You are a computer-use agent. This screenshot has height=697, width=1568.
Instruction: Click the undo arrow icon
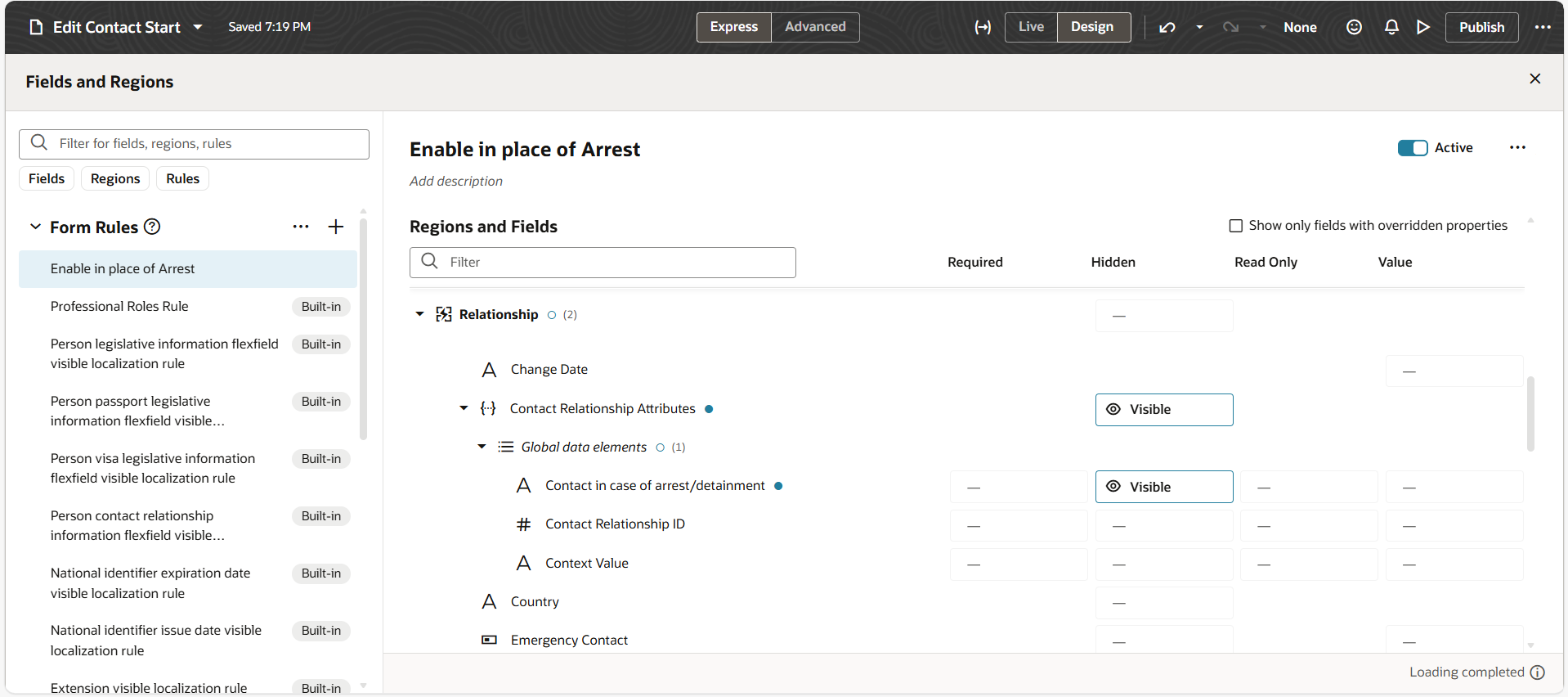pyautogui.click(x=1167, y=27)
